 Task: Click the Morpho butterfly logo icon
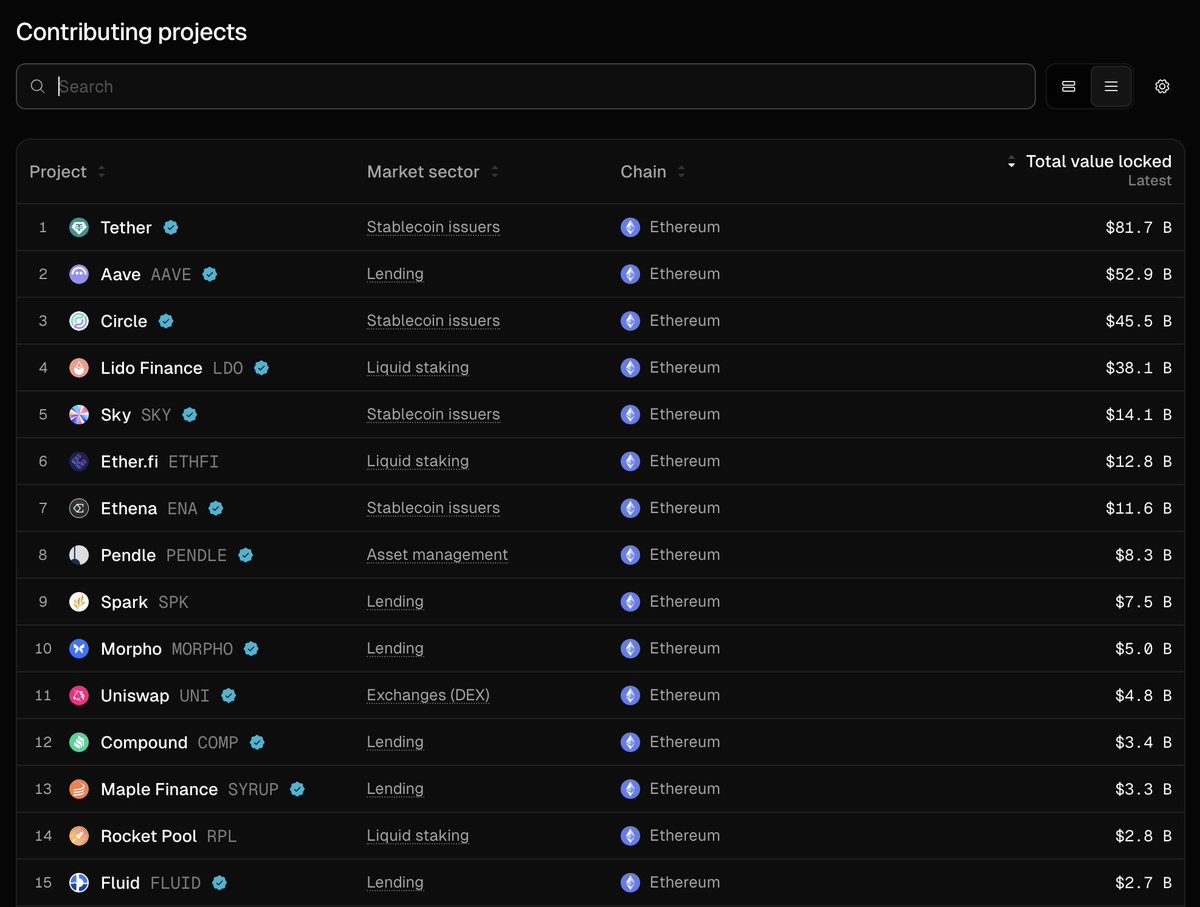coord(79,649)
